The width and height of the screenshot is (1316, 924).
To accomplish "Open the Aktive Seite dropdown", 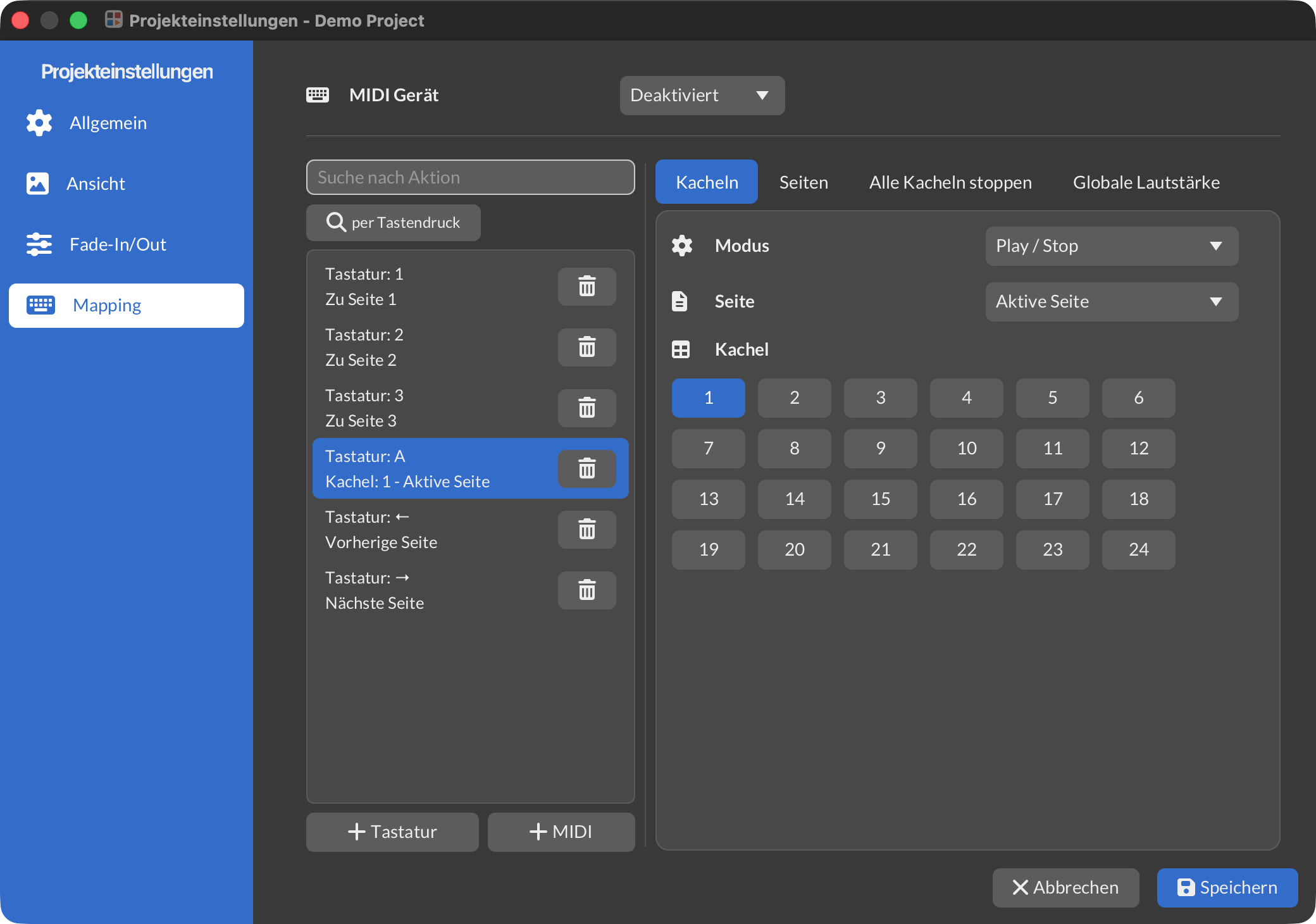I will pos(1112,302).
